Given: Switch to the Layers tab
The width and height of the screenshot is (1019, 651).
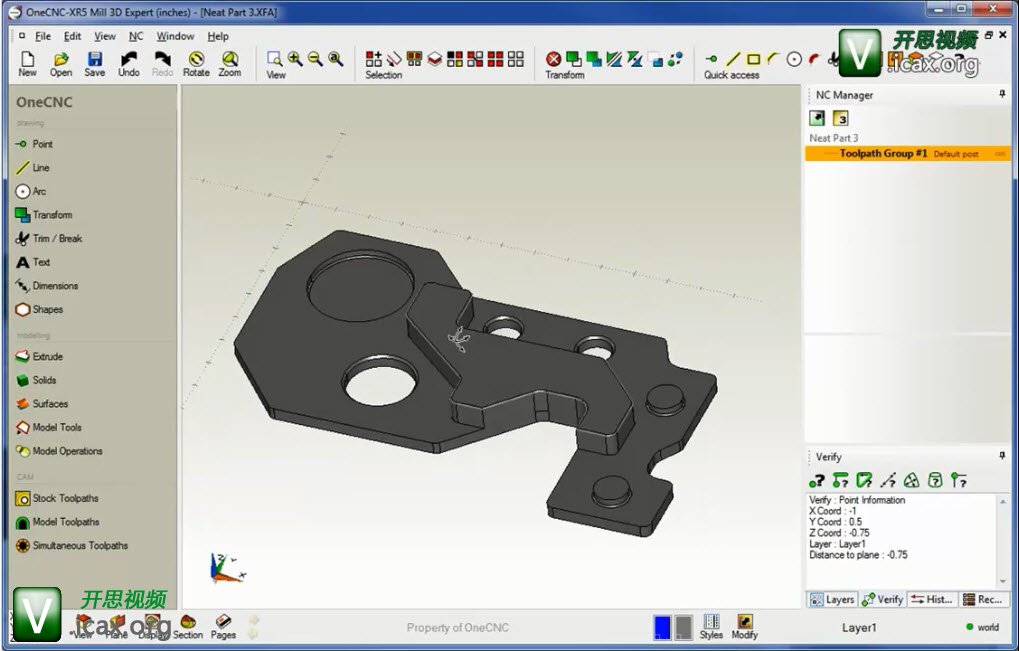Looking at the screenshot, I should tap(832, 600).
